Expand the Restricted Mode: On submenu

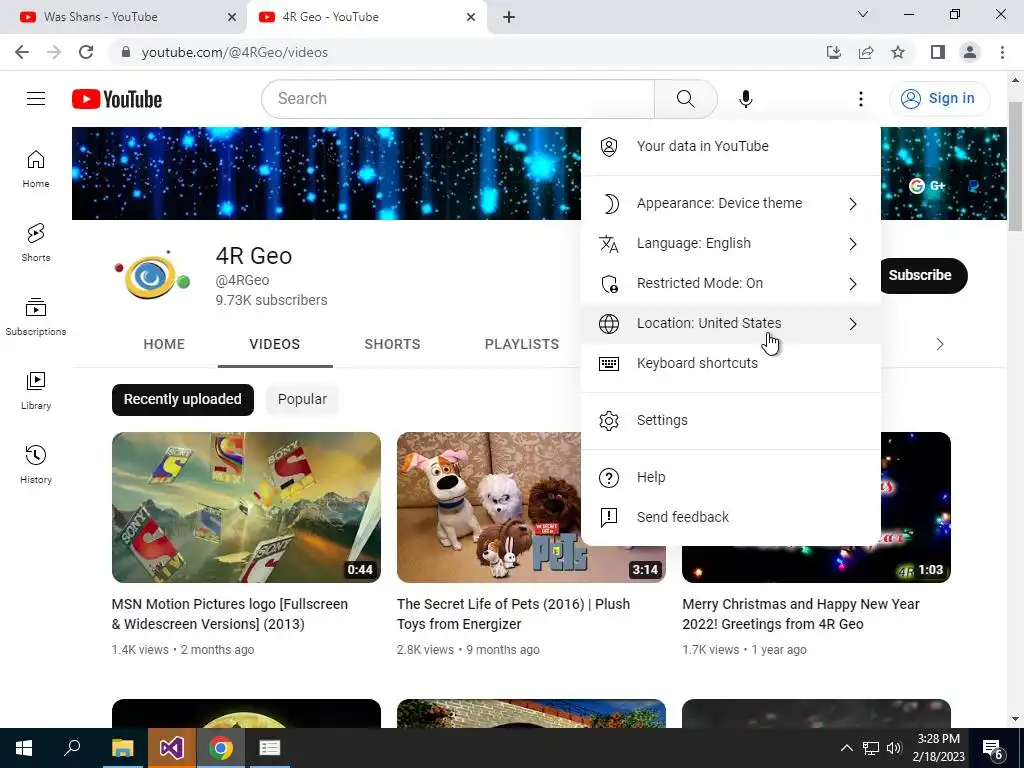click(x=731, y=283)
